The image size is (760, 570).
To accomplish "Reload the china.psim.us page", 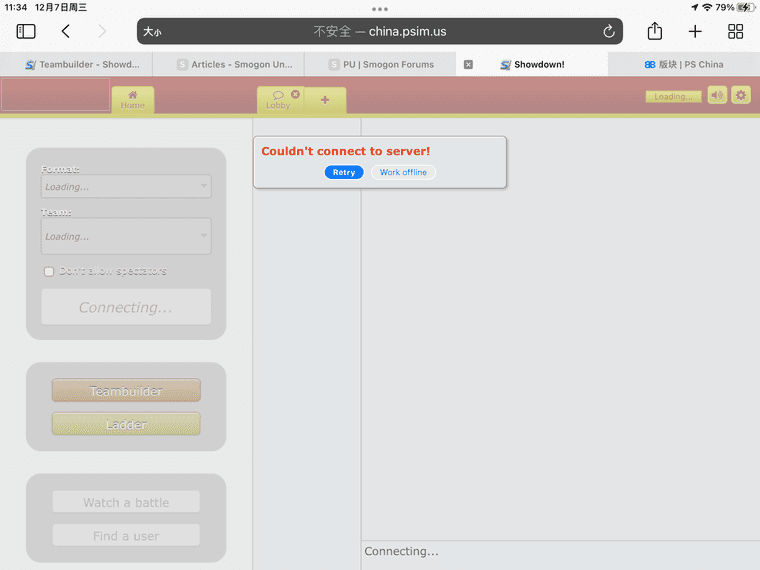I will (x=608, y=31).
